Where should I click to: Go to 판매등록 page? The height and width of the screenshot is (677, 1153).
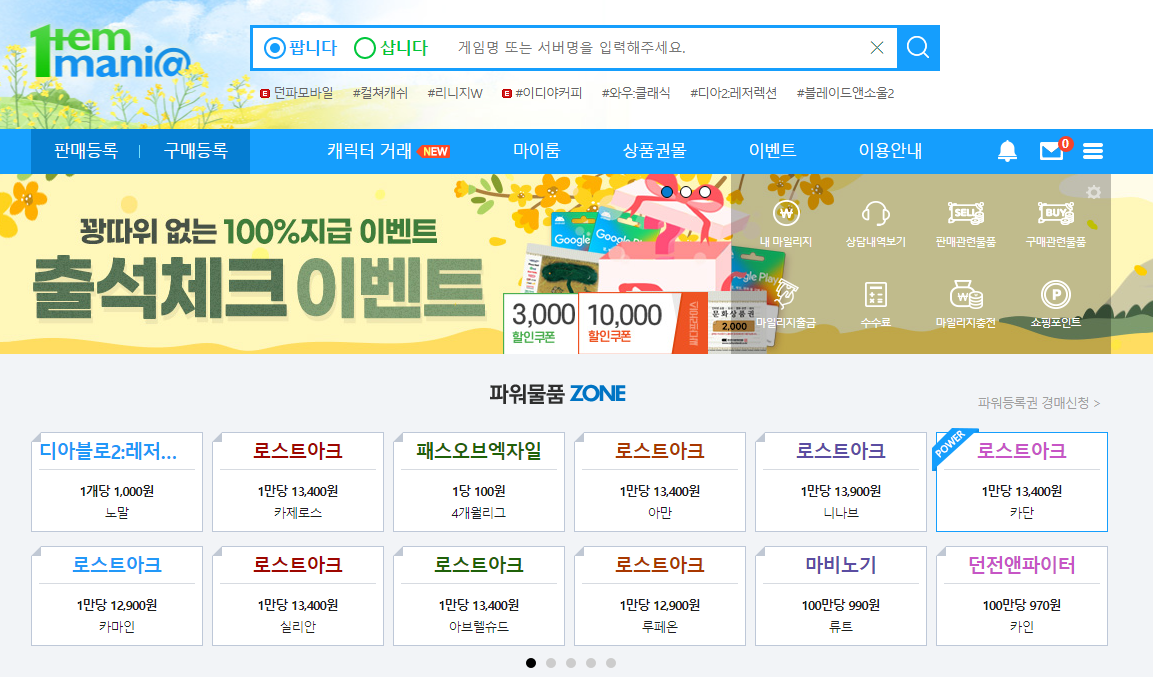click(x=85, y=151)
